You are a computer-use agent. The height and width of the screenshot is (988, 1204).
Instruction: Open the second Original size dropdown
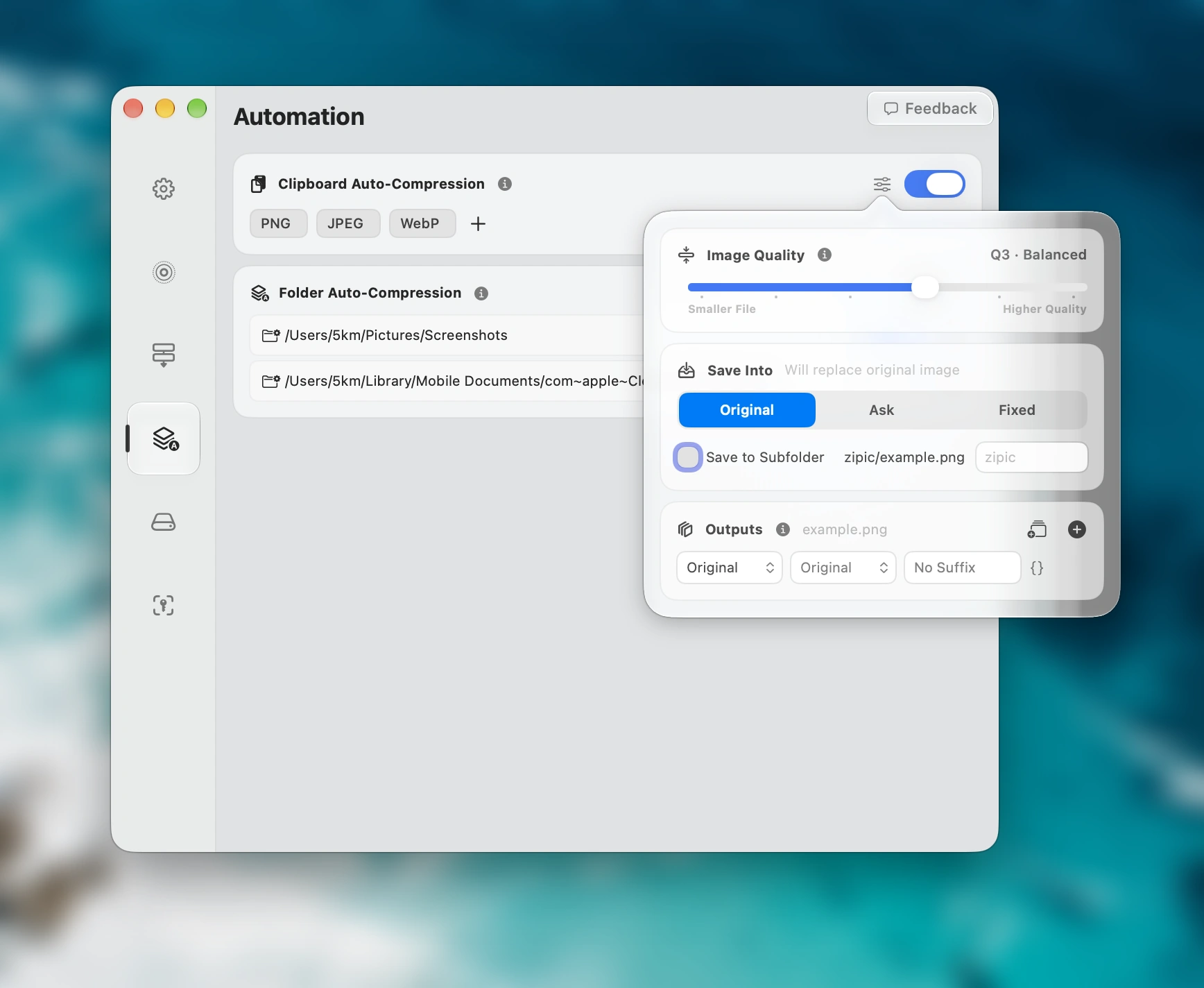pos(843,568)
